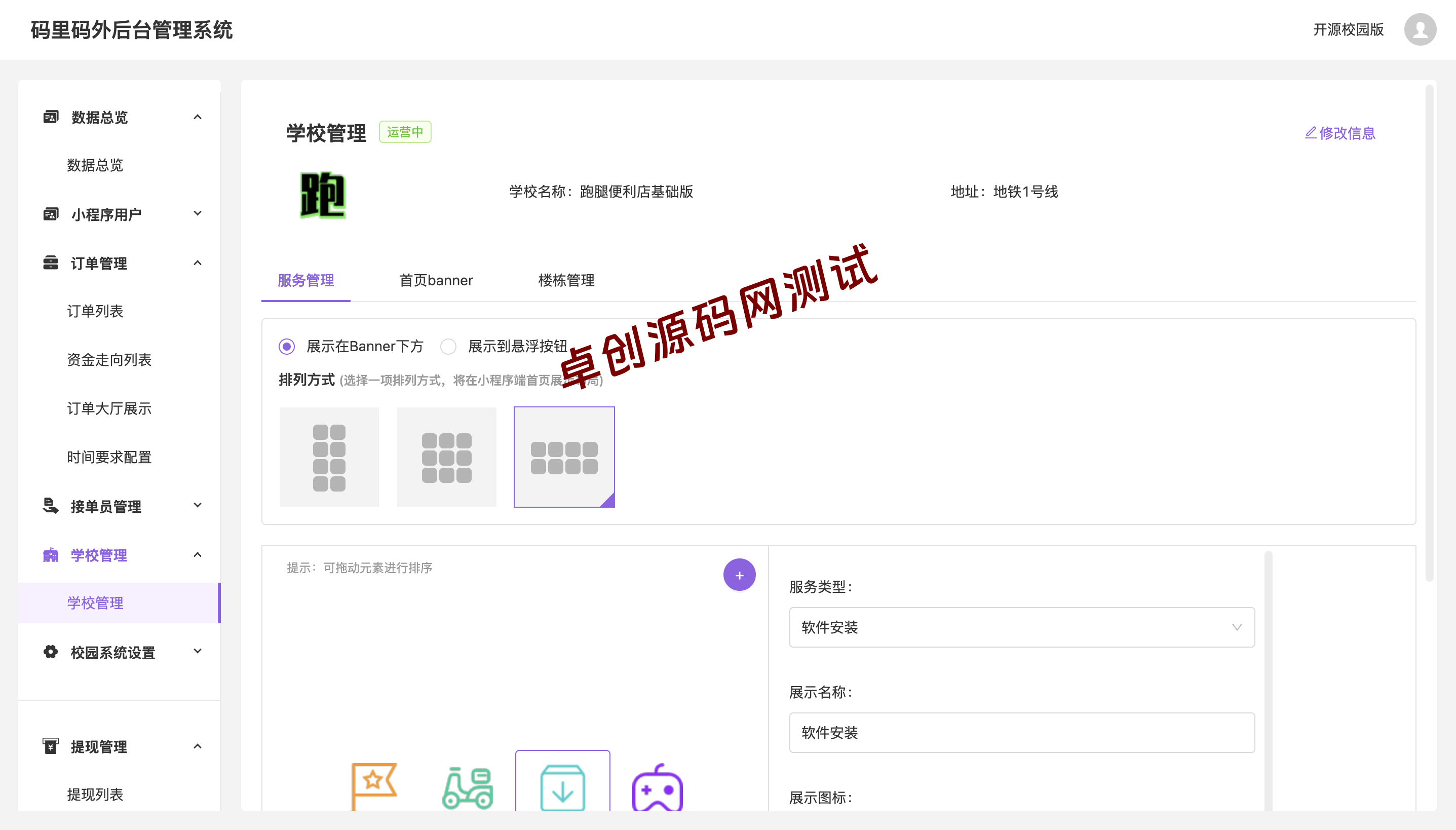Collapse the 提现管理 menu chevron
Image resolution: width=1456 pixels, height=830 pixels.
point(198,746)
